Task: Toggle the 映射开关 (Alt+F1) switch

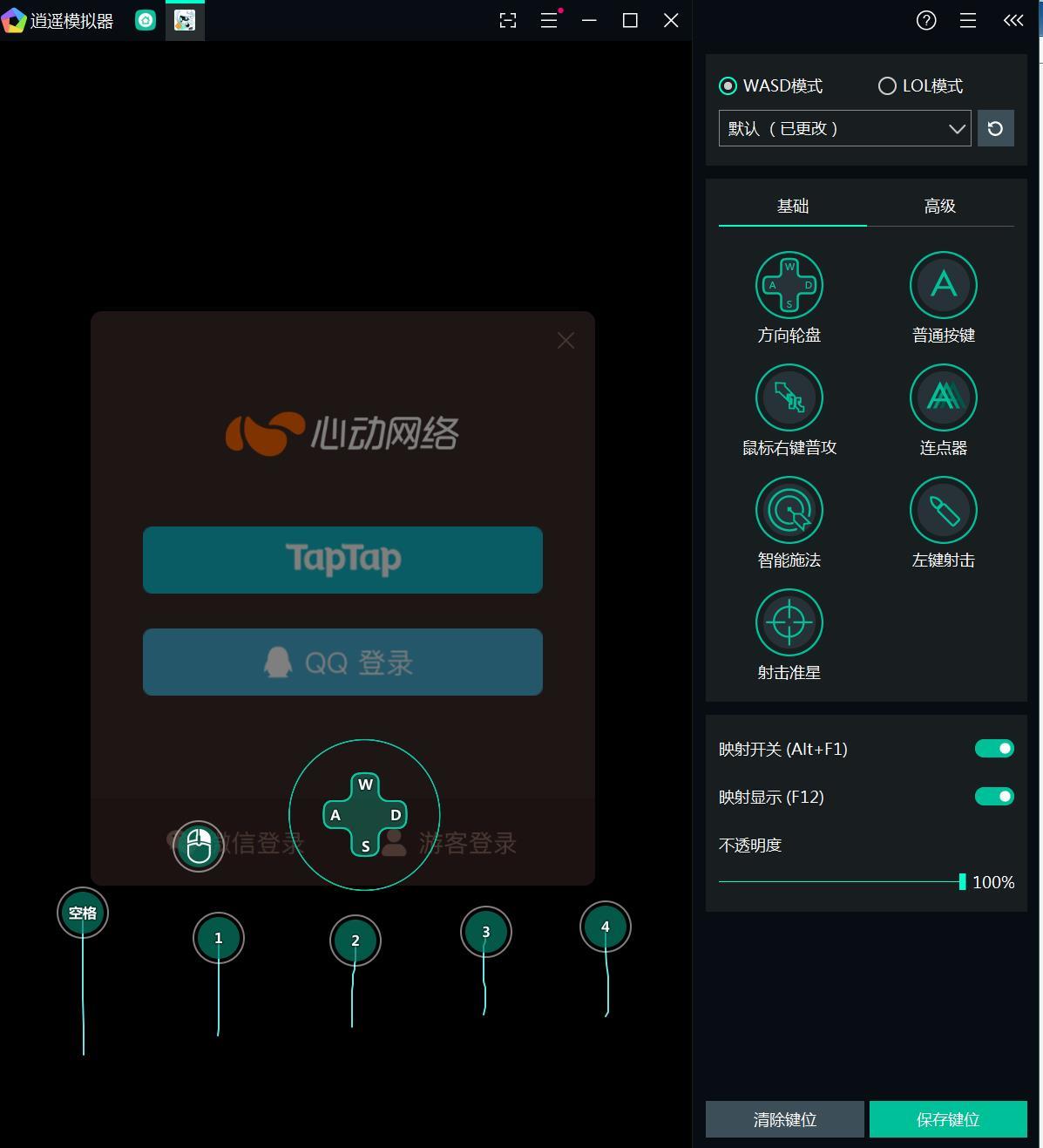Action: pos(994,749)
